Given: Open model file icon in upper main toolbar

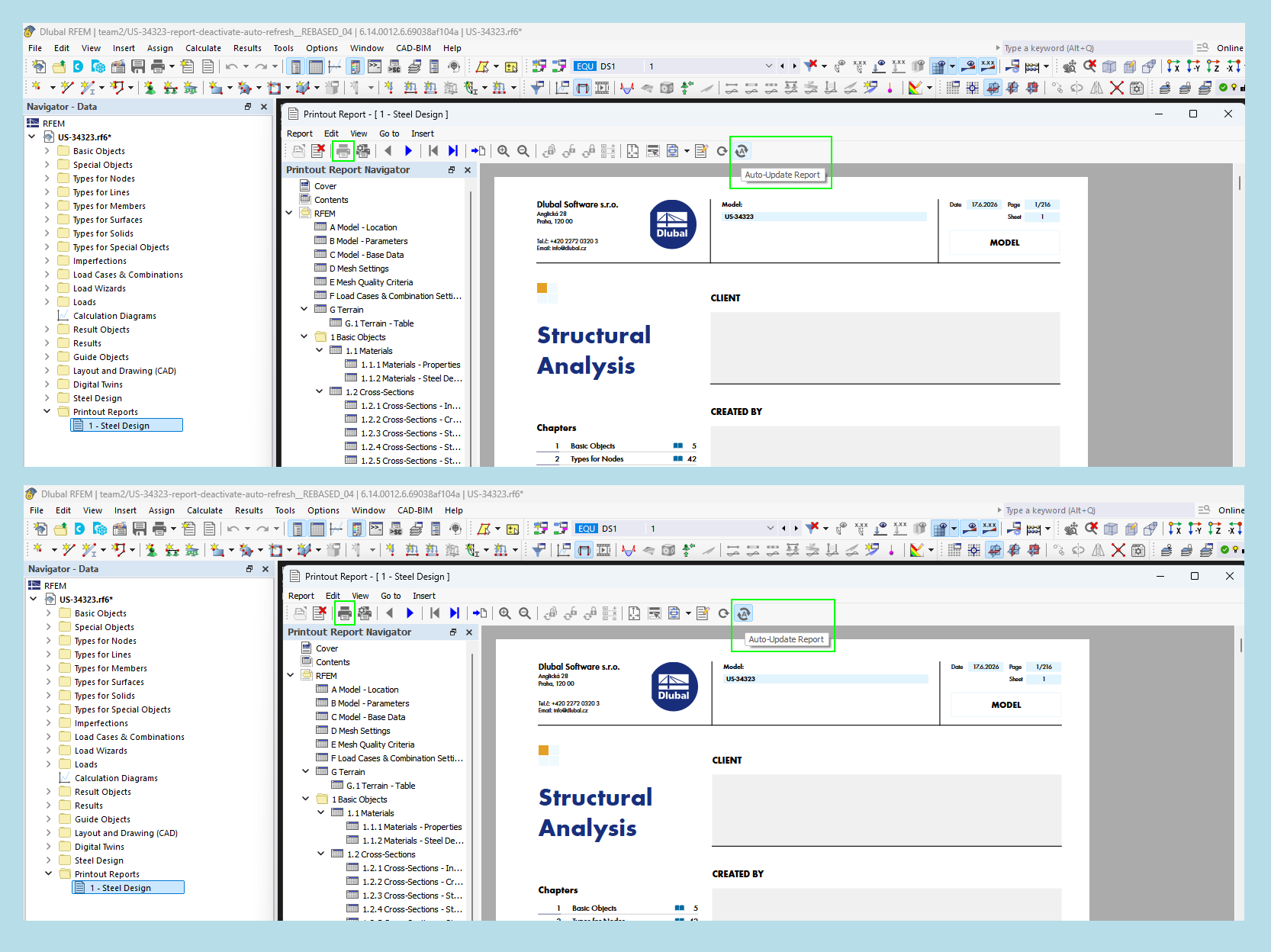Looking at the screenshot, I should click(x=59, y=66).
